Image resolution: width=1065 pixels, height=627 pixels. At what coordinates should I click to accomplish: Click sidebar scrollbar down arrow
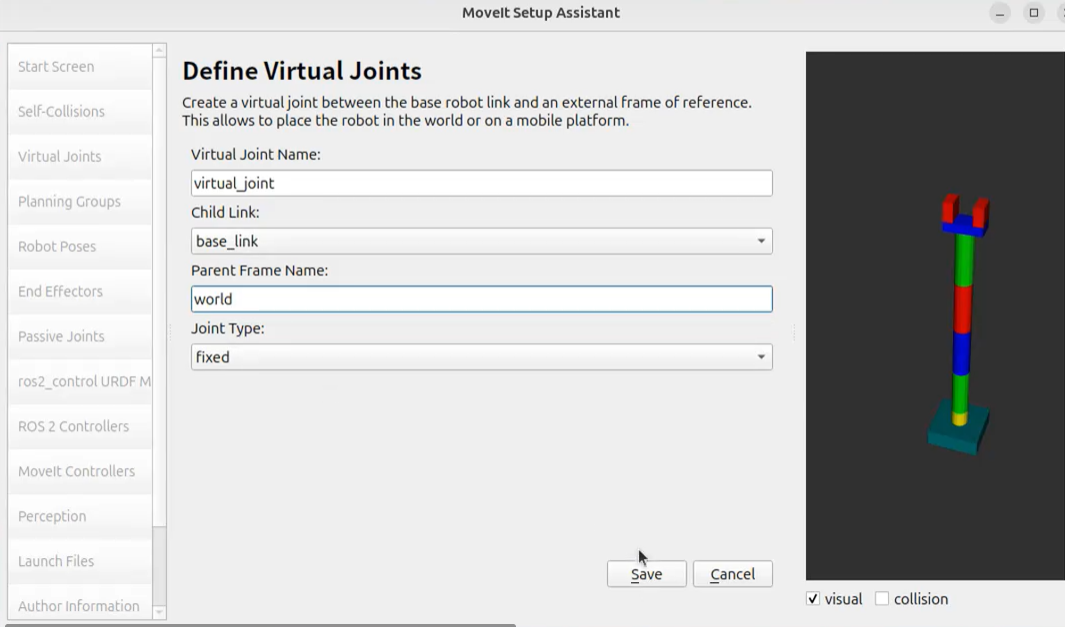point(159,612)
